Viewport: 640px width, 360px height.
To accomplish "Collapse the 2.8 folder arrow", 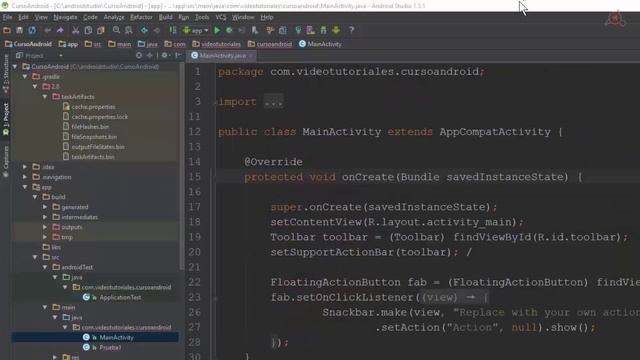I will [x=35, y=87].
